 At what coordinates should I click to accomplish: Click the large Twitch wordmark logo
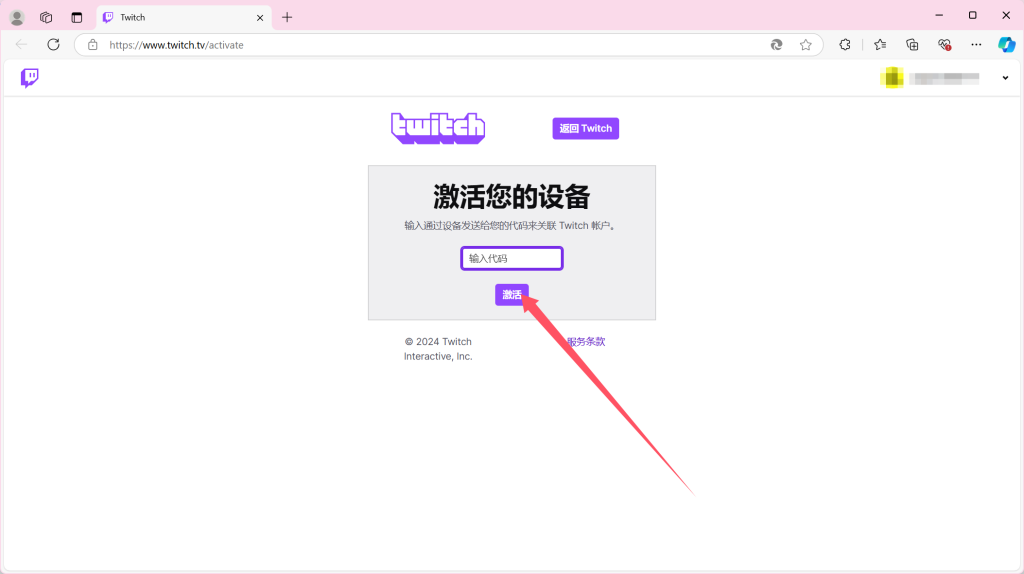pos(438,128)
